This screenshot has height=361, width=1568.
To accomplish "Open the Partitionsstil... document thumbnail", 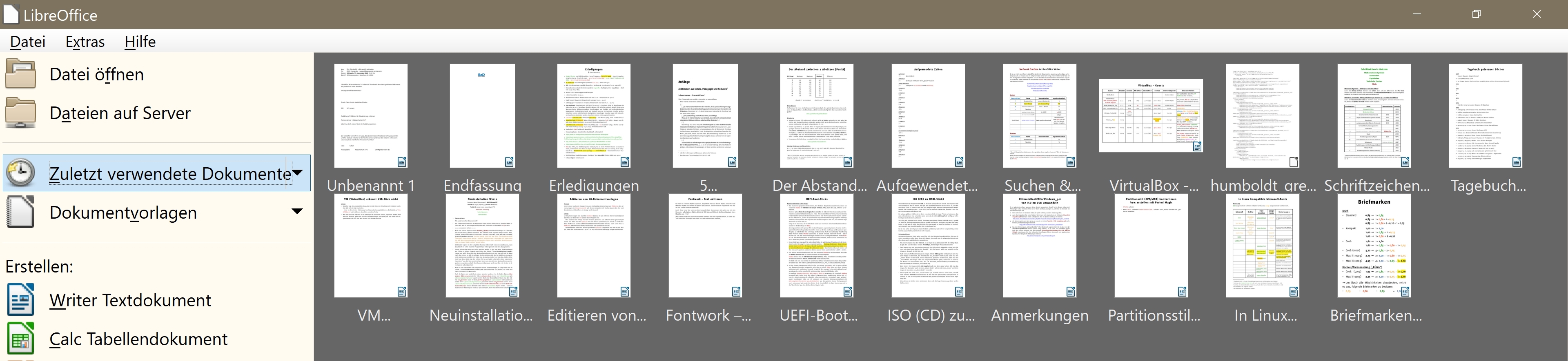I will 1151,246.
